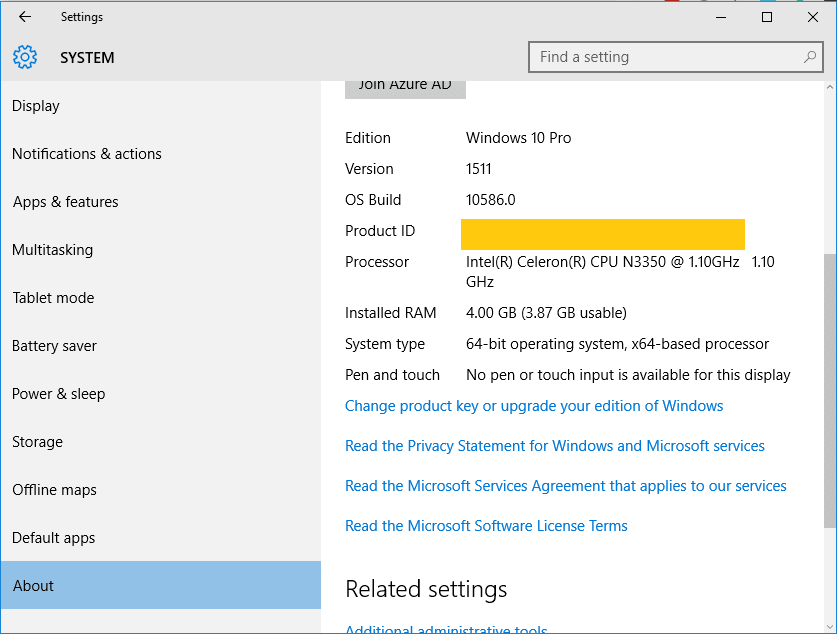The width and height of the screenshot is (837, 634).
Task: Open Notifications & actions
Action: 161,154
